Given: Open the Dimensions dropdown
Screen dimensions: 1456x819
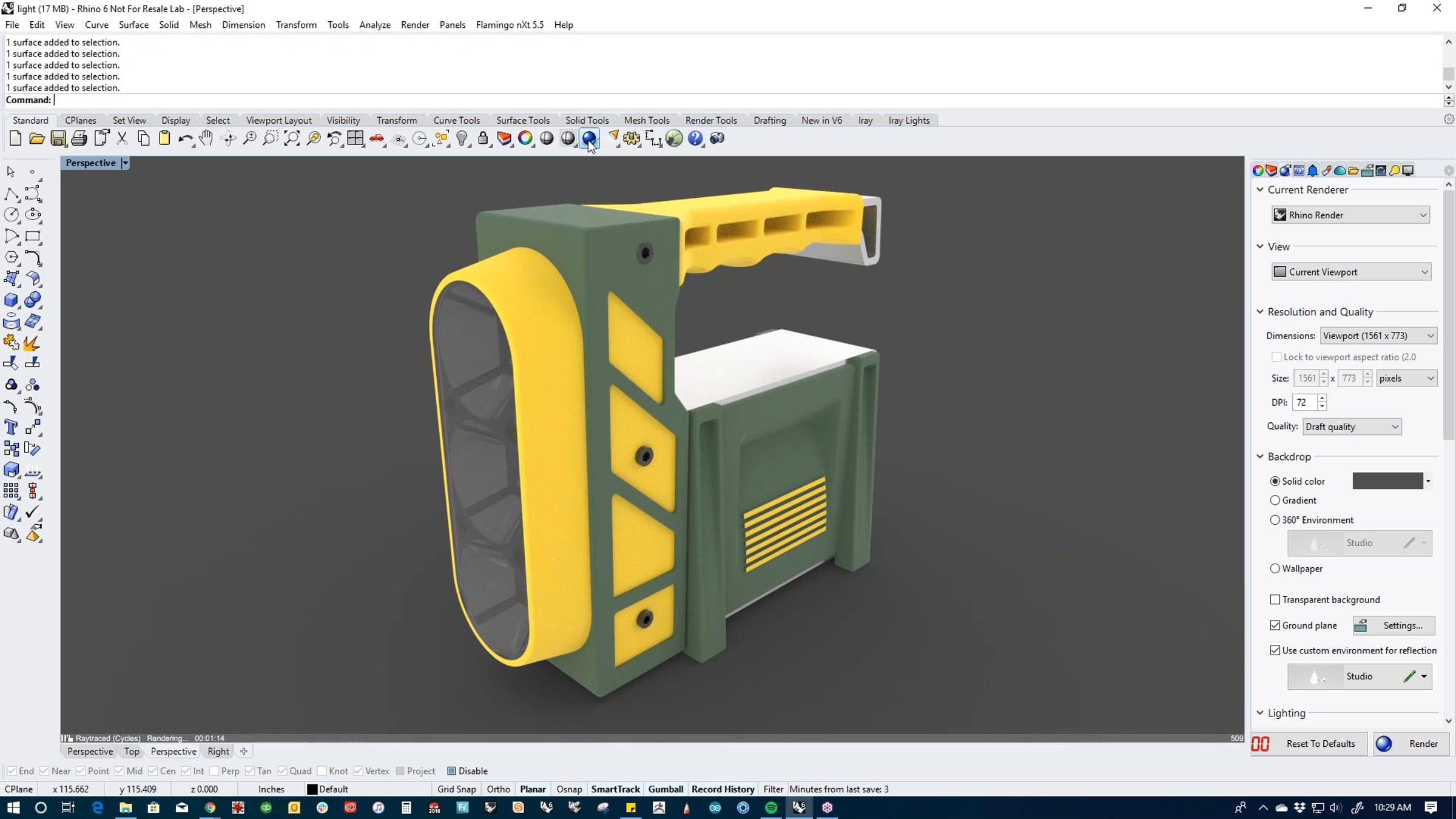Looking at the screenshot, I should [x=1378, y=335].
